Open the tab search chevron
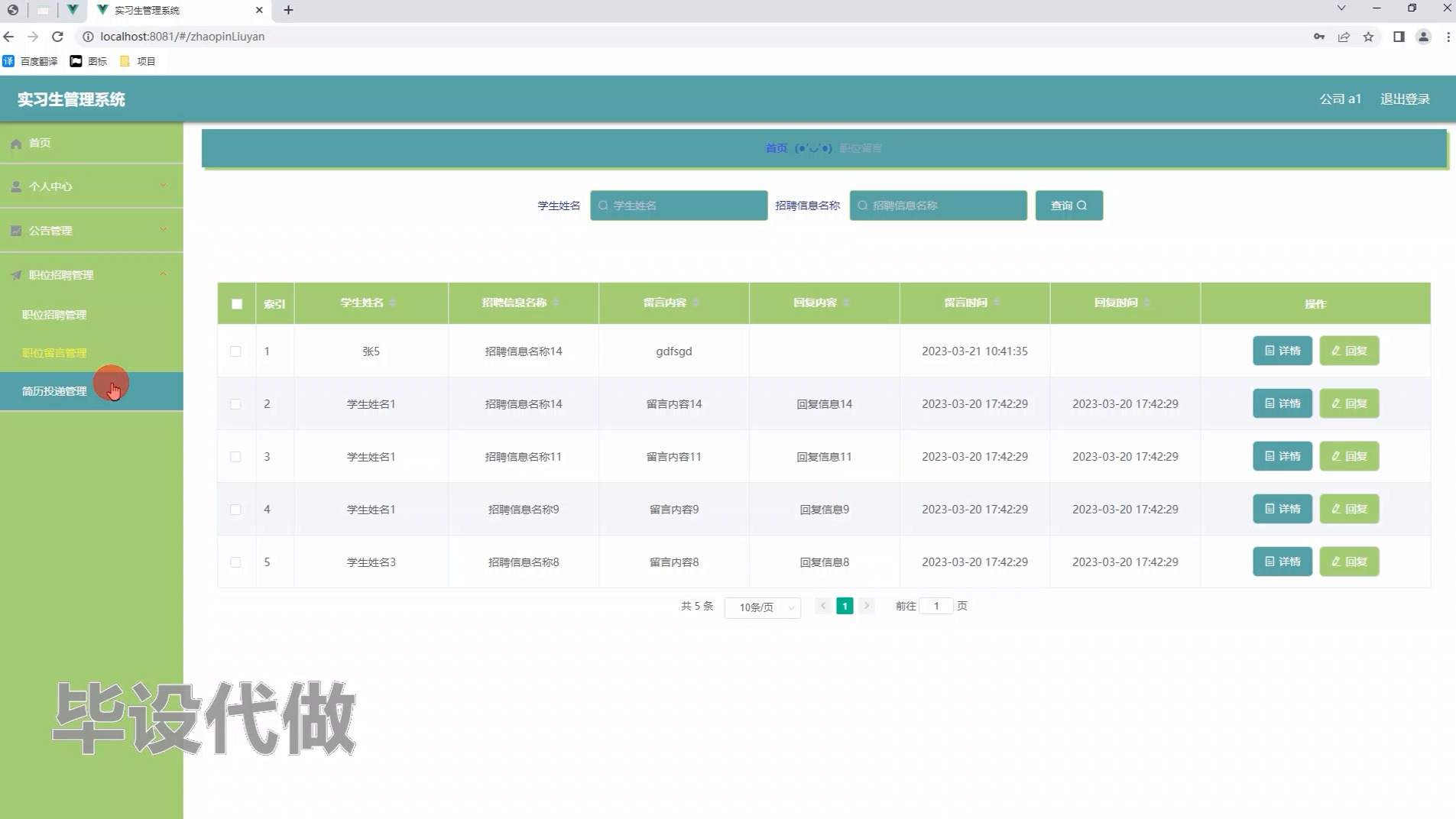 [1341, 8]
